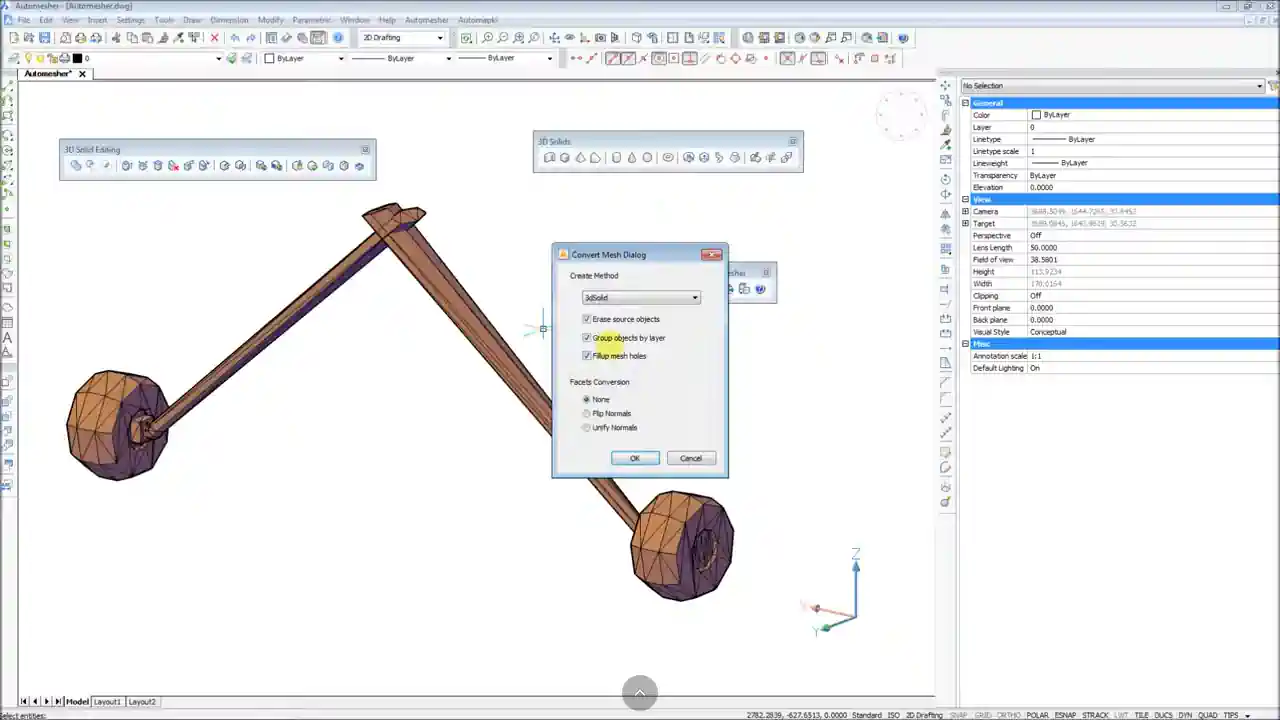Click Cancel in the Convert Mesh Dialog
The image size is (1280, 720).
pos(690,458)
